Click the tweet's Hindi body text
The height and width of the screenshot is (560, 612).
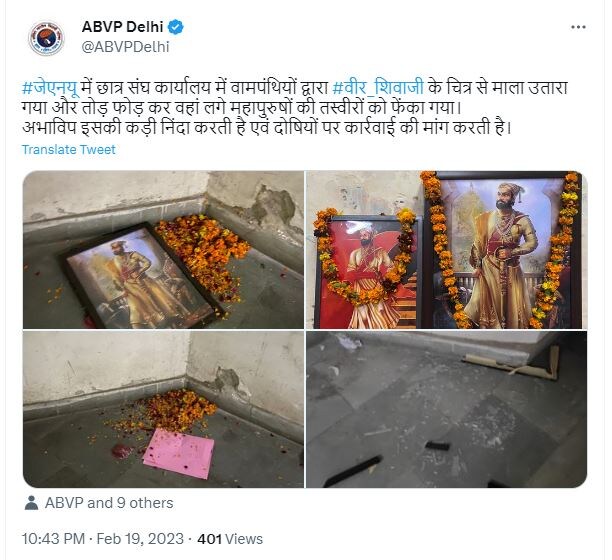(295, 108)
